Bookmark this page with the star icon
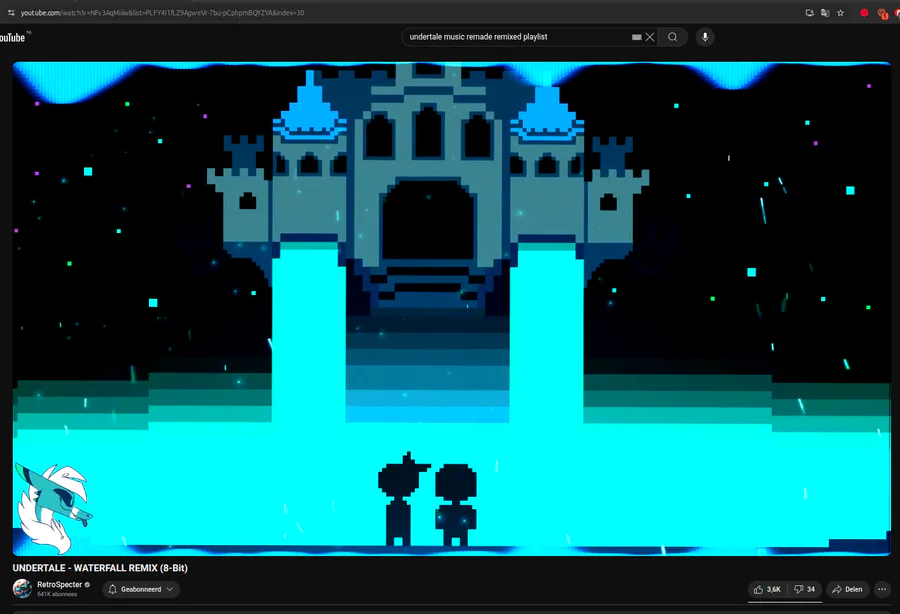The height and width of the screenshot is (614, 900). tap(840, 13)
